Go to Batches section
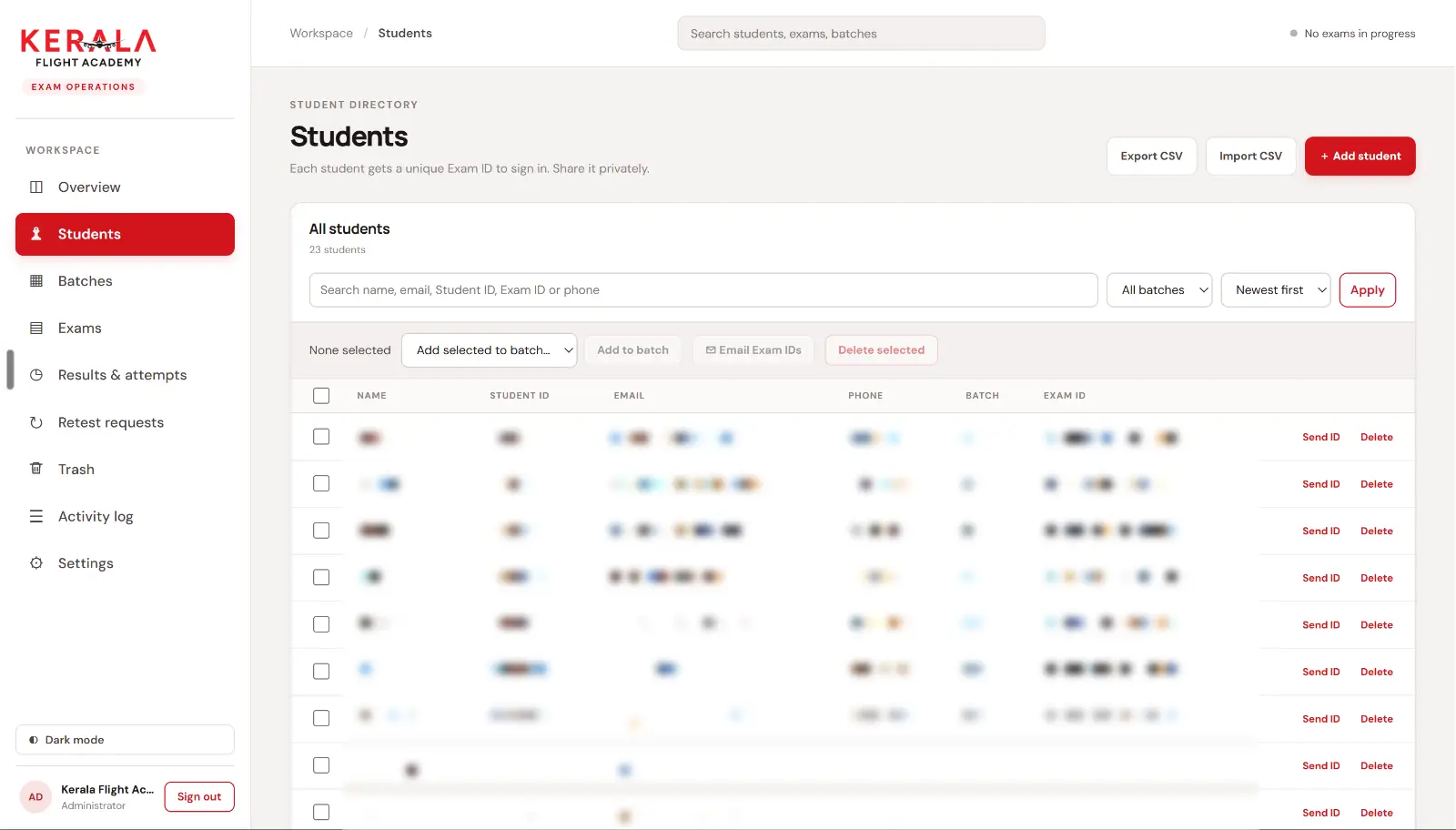This screenshot has height=830, width=1456. click(125, 281)
